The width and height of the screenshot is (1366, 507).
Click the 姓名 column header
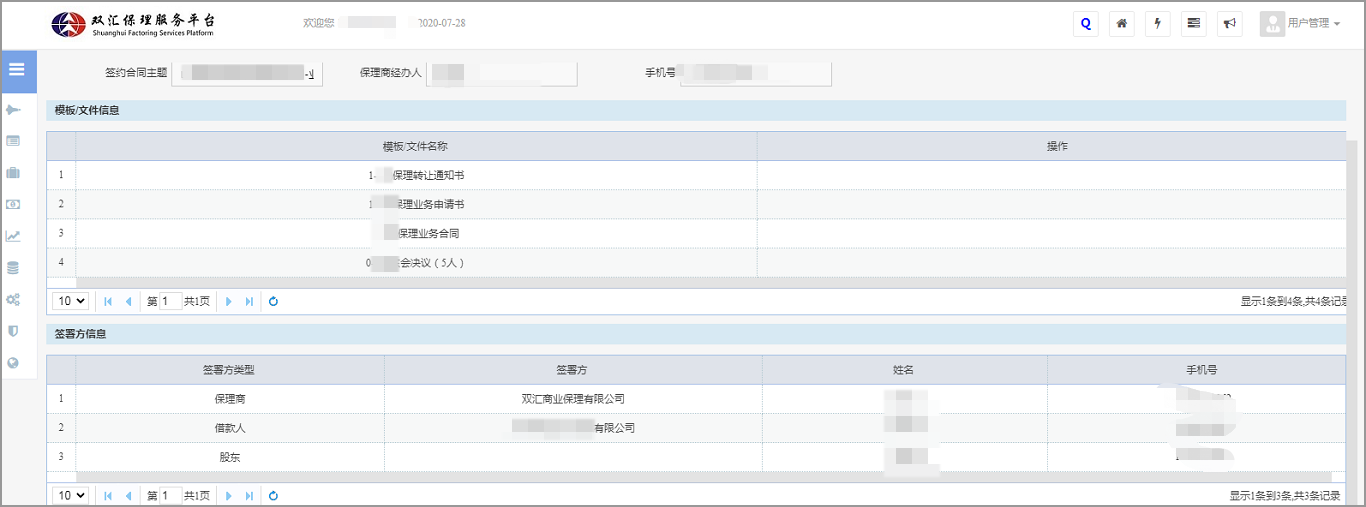point(904,370)
